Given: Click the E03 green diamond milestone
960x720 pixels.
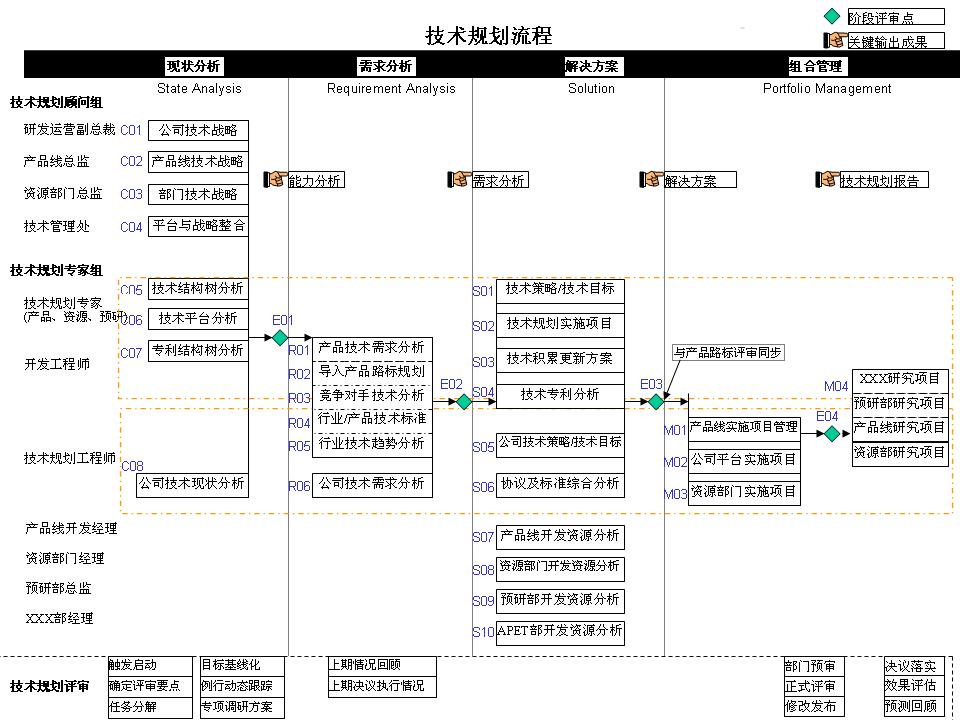Looking at the screenshot, I should [x=656, y=402].
